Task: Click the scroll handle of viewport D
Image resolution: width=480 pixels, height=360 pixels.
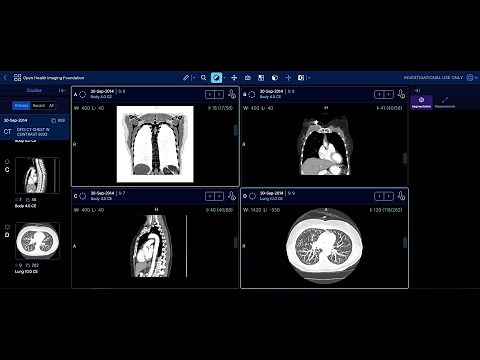Action: point(405,242)
